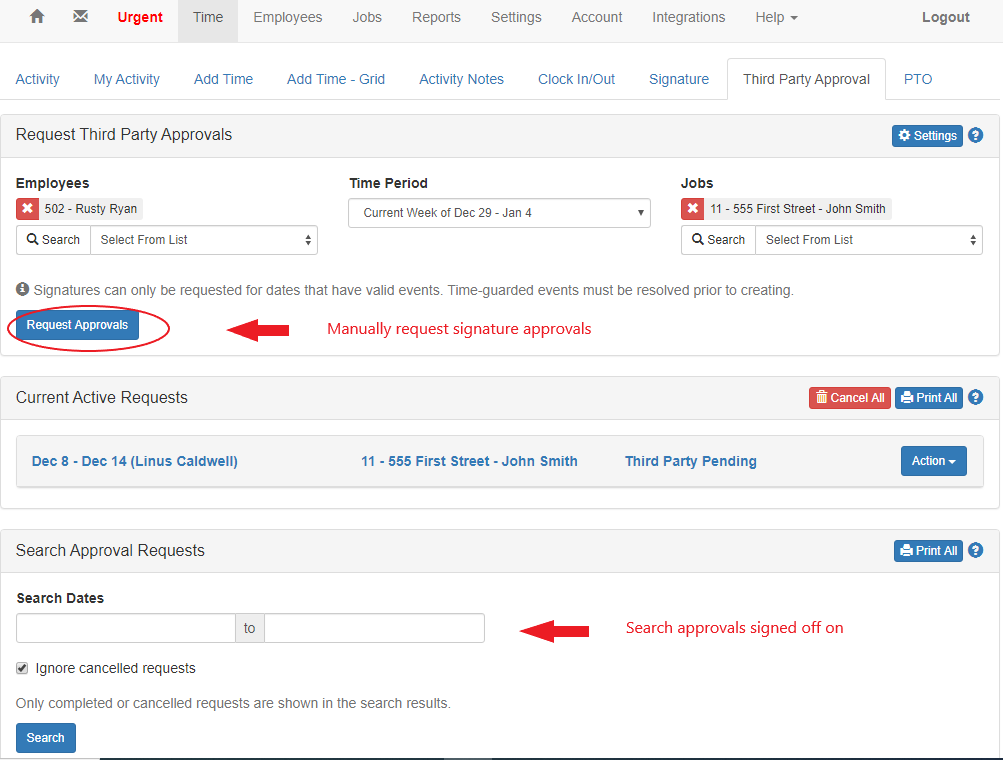Open the envelope messages icon
The image size is (1003, 760).
(80, 17)
